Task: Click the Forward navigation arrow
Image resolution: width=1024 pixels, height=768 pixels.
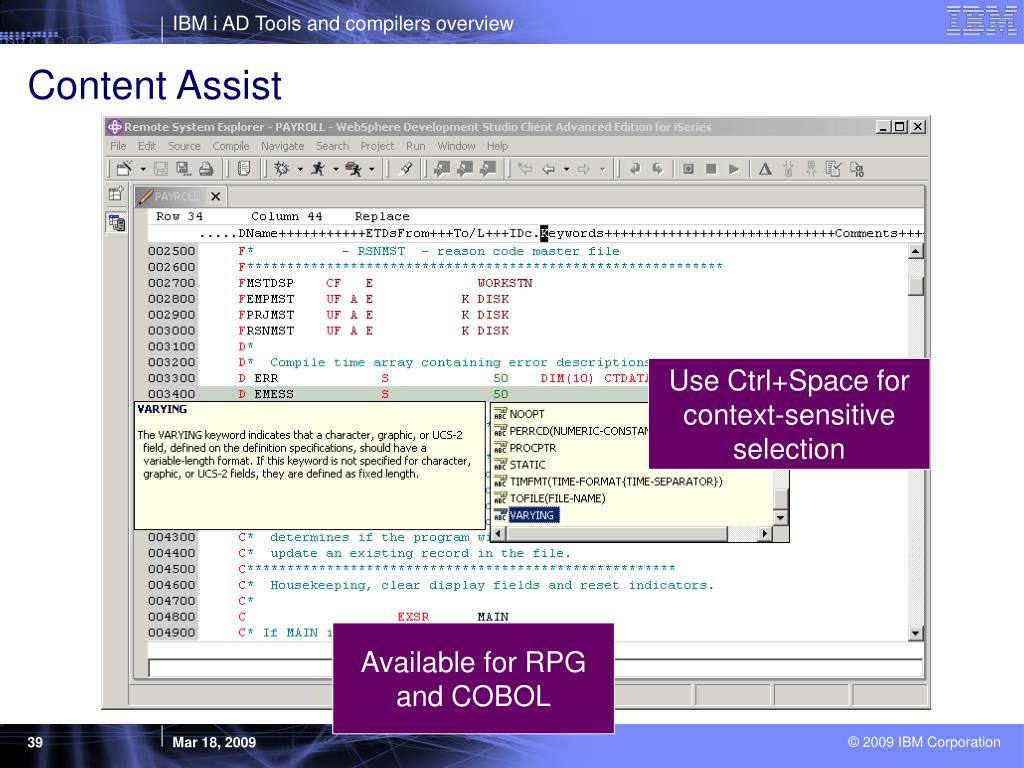Action: 584,169
